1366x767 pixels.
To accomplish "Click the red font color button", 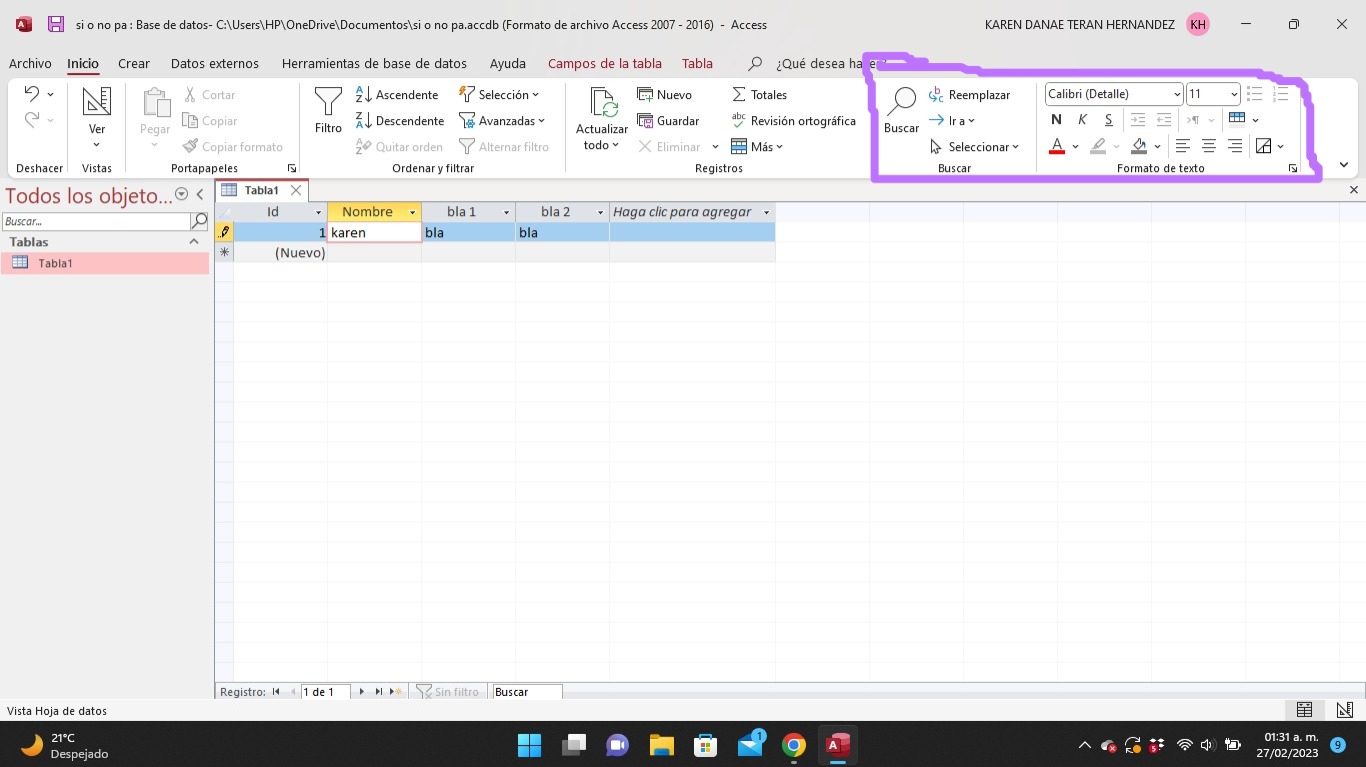I will (1057, 147).
